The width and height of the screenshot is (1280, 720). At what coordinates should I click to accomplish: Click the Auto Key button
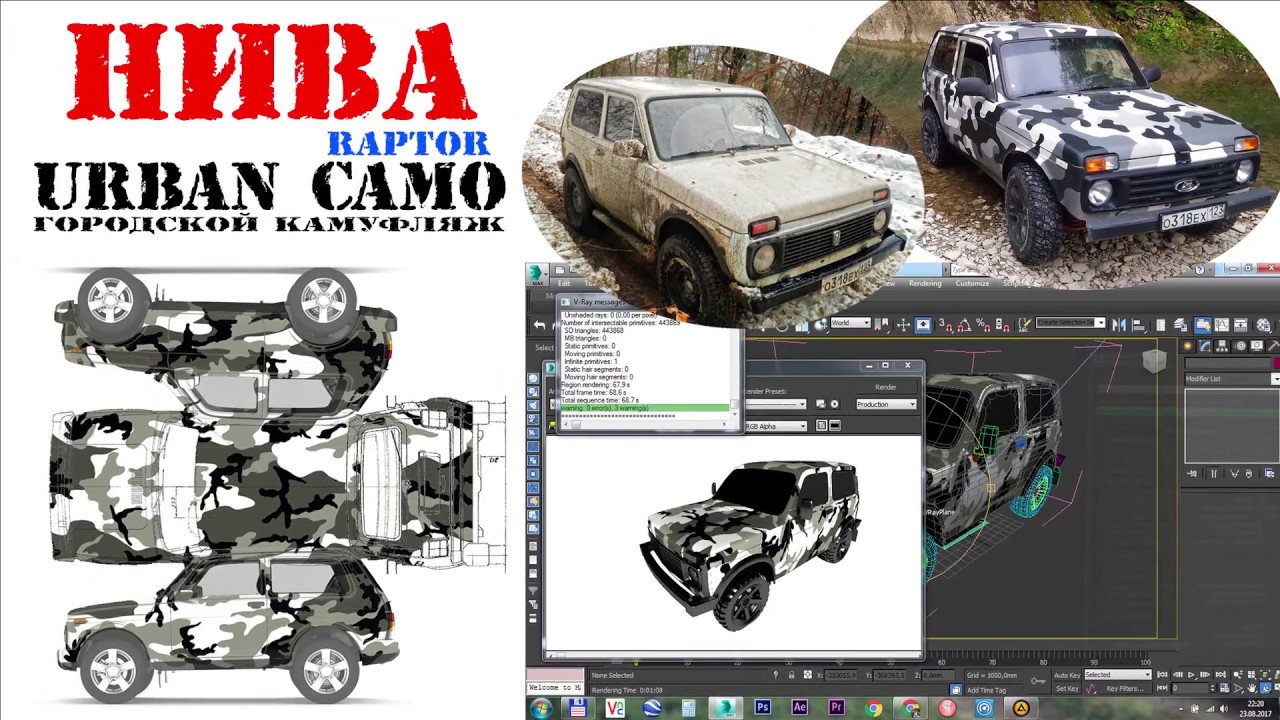click(x=1067, y=675)
